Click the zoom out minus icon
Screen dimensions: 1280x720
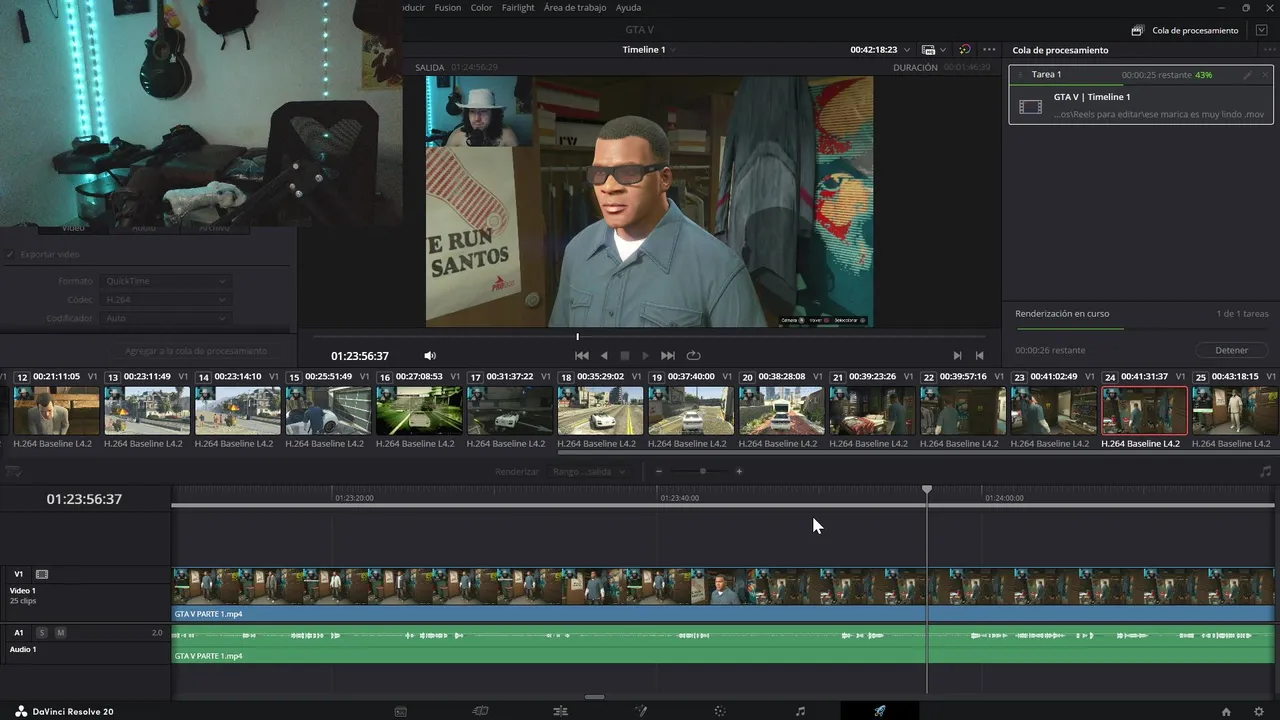(x=659, y=471)
